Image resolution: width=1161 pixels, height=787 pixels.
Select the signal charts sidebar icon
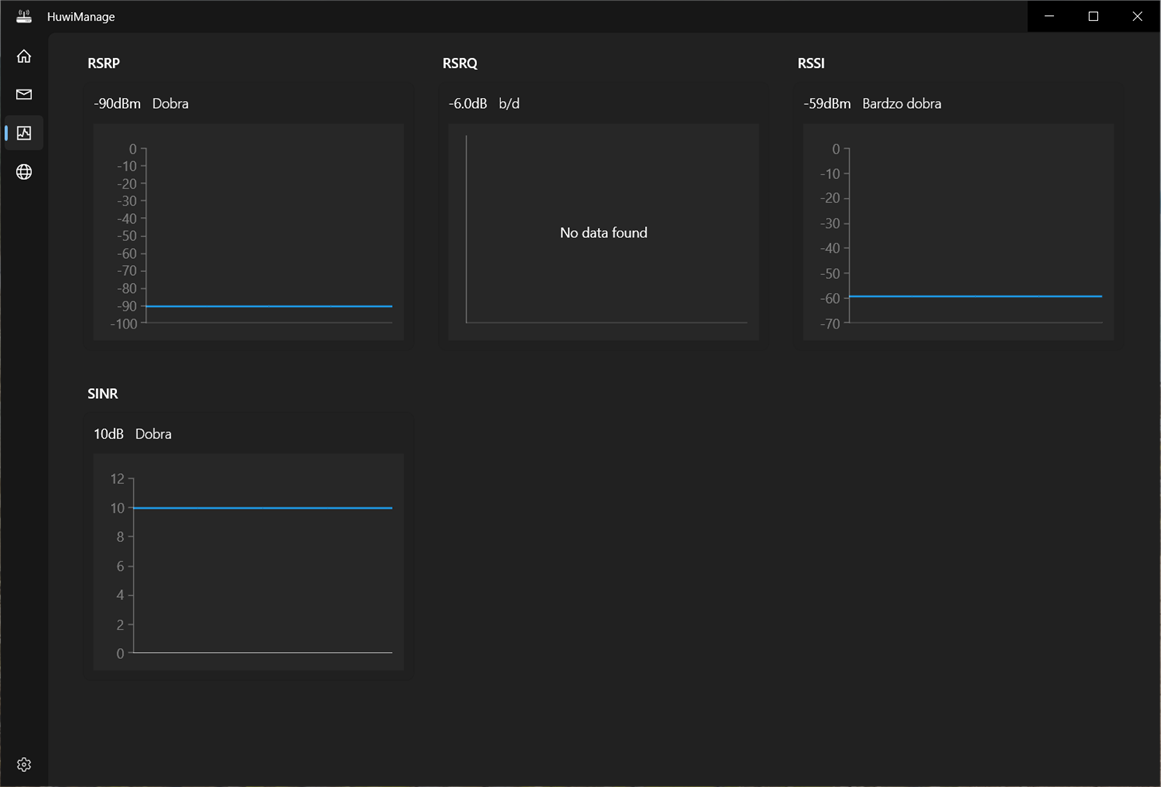pos(24,133)
